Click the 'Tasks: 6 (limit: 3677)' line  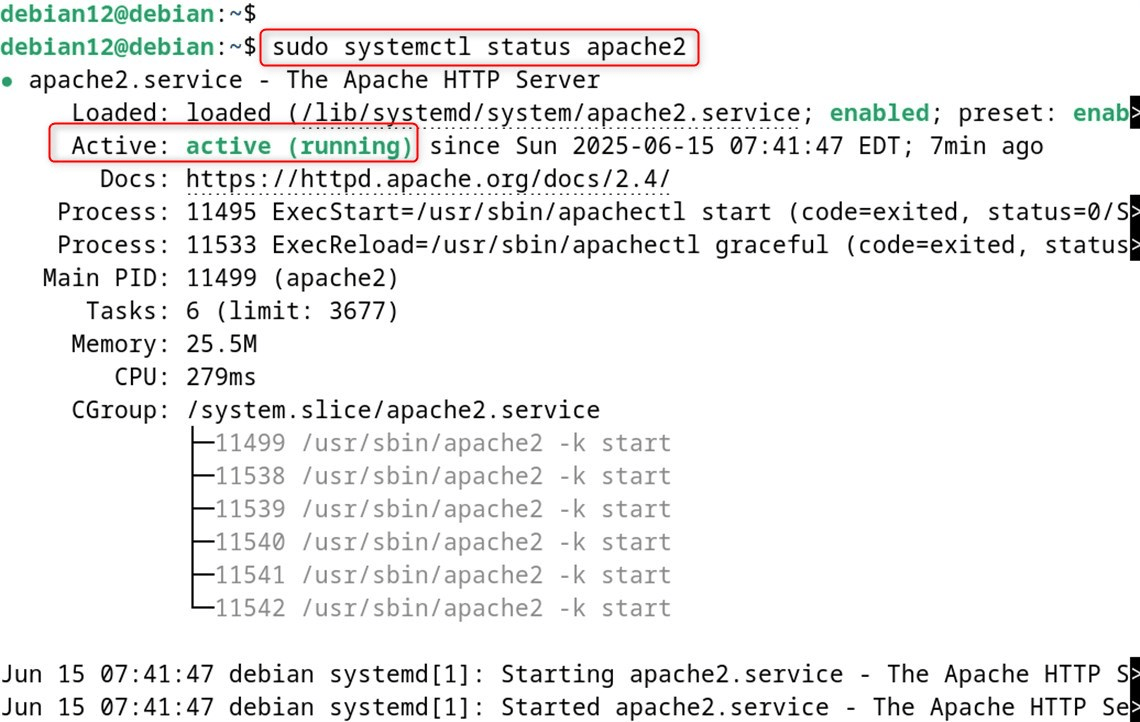(242, 311)
